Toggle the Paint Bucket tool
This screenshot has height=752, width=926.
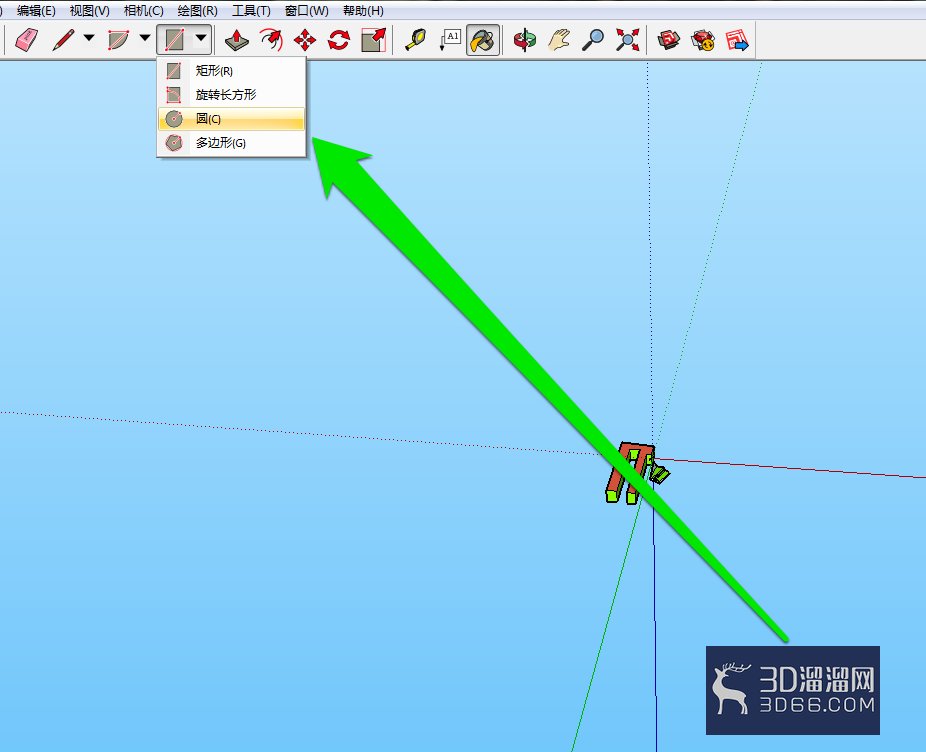(x=483, y=40)
